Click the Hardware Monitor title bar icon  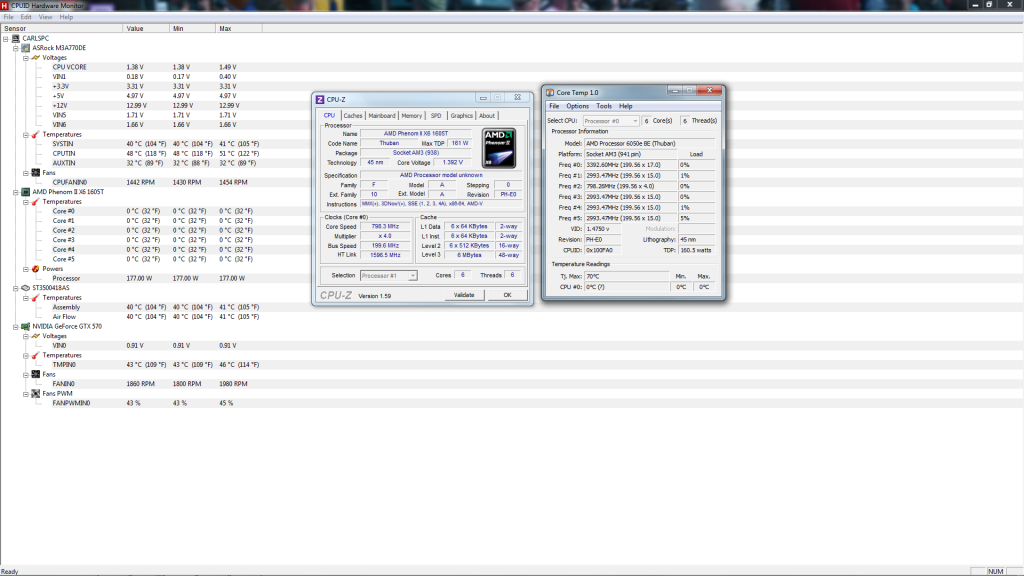5,5
